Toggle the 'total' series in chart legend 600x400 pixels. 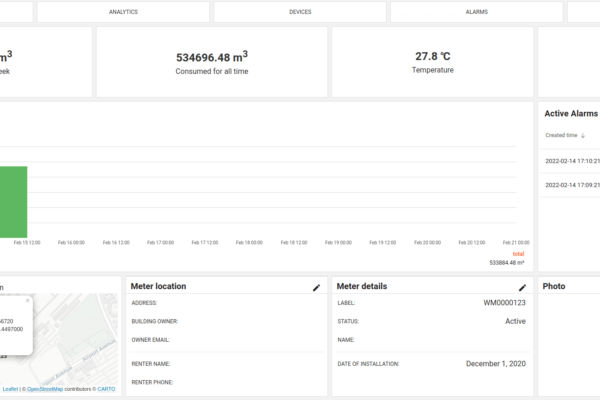518,254
